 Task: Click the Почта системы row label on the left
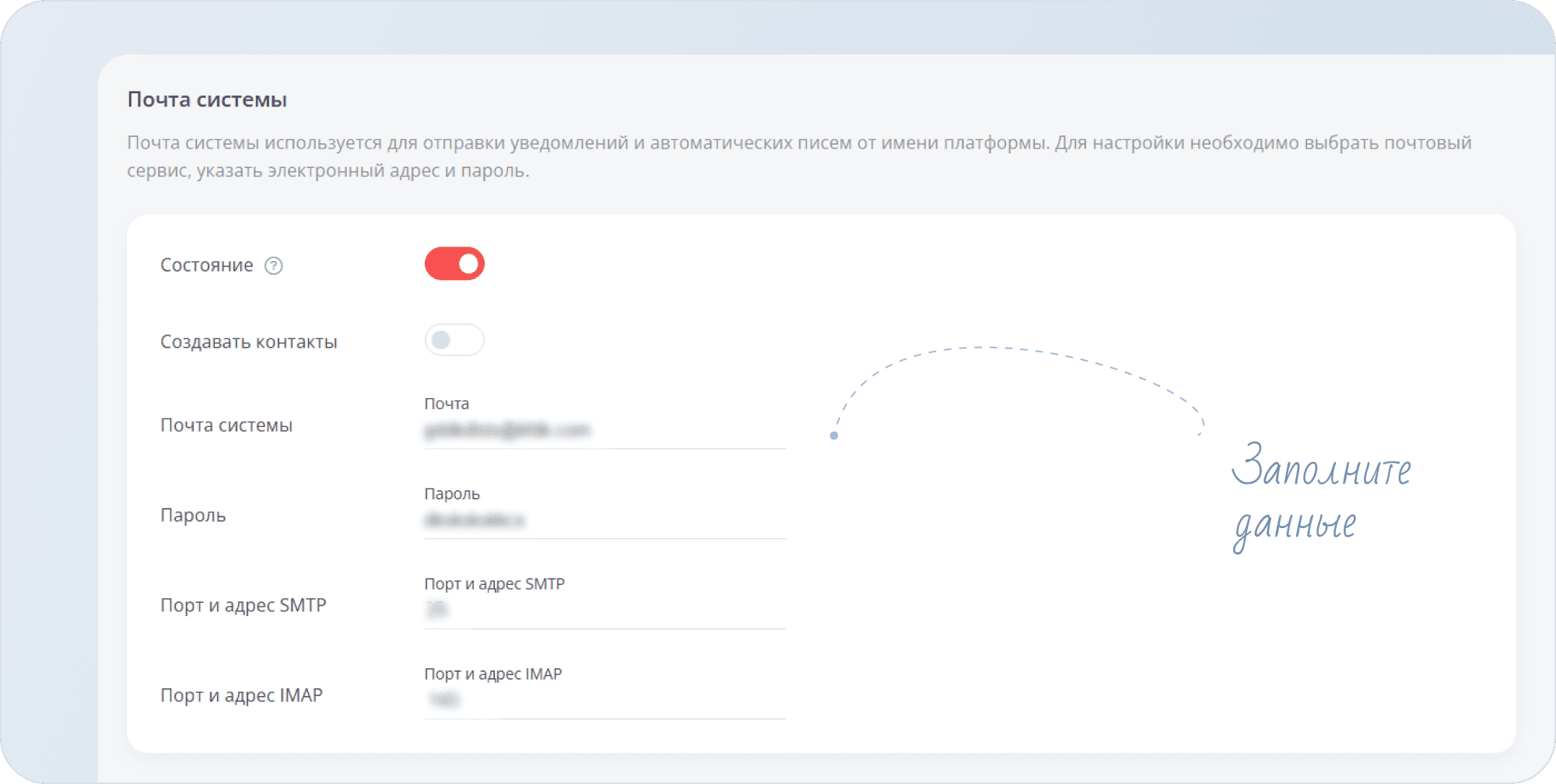click(x=226, y=425)
